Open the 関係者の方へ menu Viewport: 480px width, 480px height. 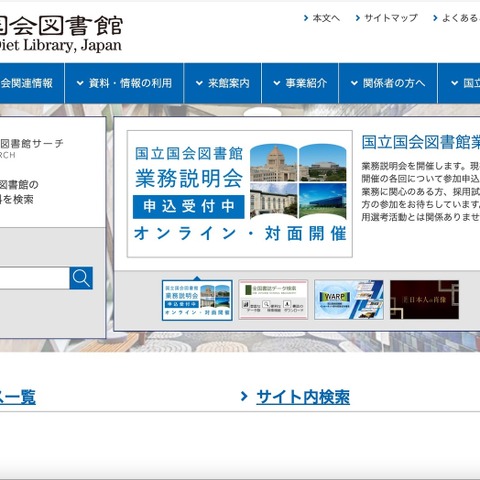tap(388, 83)
